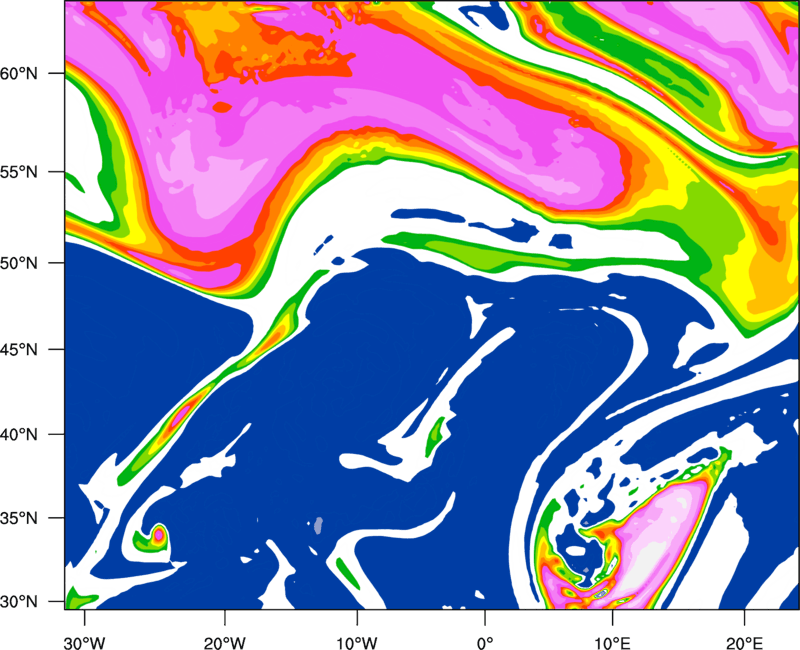Click the 35°N latitude label
Image resolution: width=800 pixels, height=650 pixels.
click(x=19, y=518)
